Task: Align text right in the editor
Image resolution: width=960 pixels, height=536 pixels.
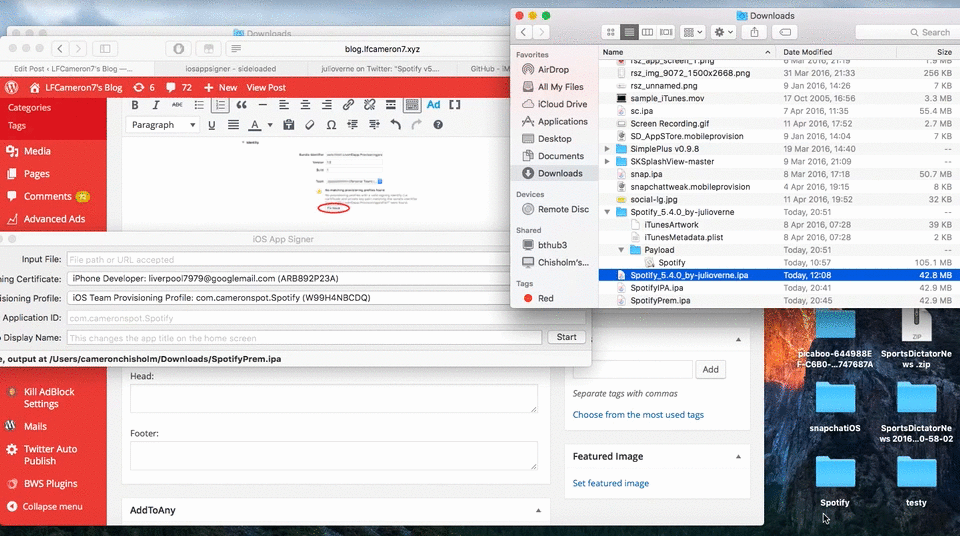Action: coord(326,105)
